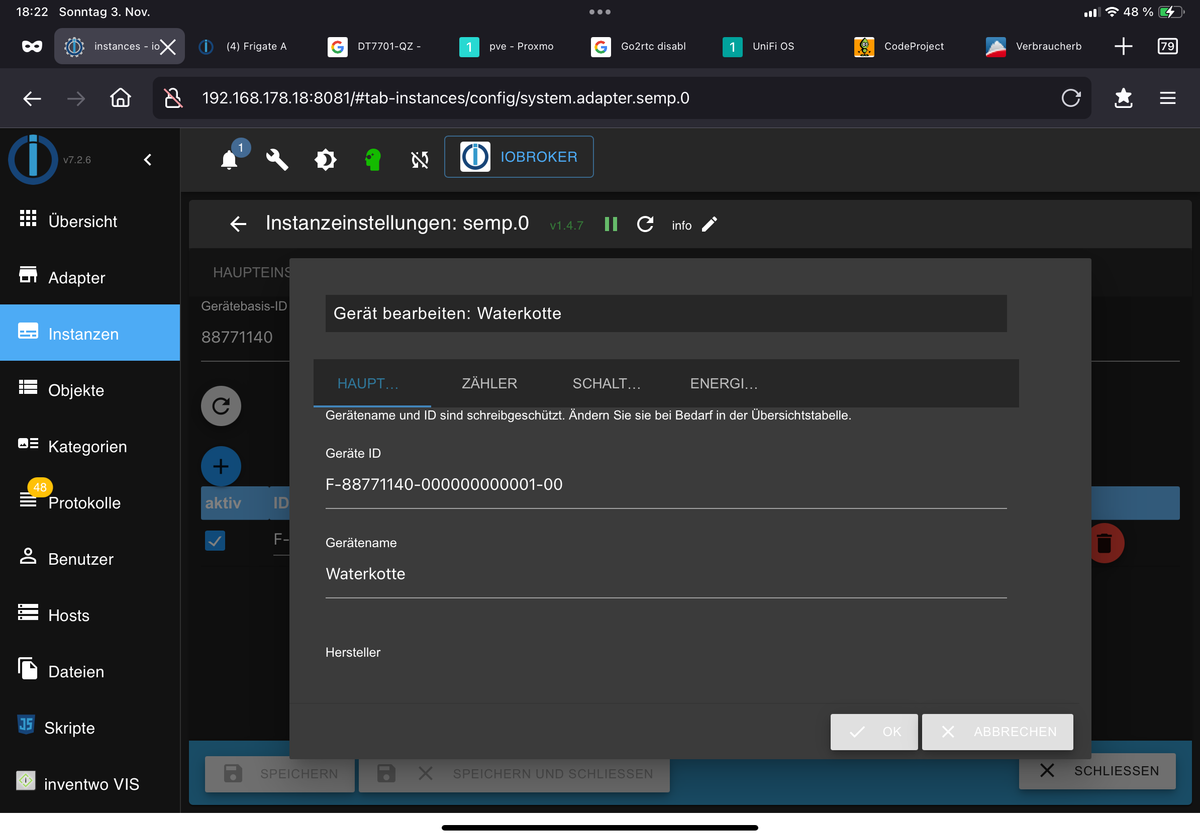This screenshot has width=1200, height=838.
Task: Switch to the ZÄHLER tab
Action: point(489,383)
